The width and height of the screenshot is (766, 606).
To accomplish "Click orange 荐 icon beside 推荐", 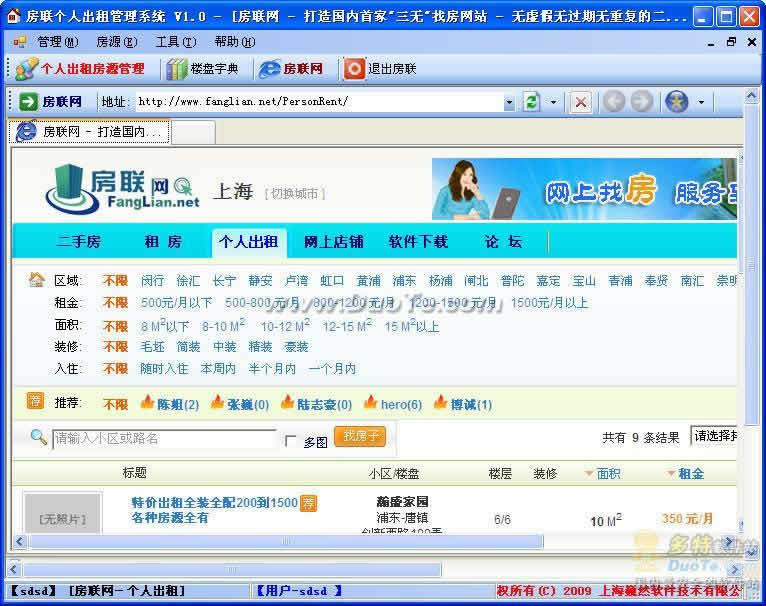I will point(35,400).
